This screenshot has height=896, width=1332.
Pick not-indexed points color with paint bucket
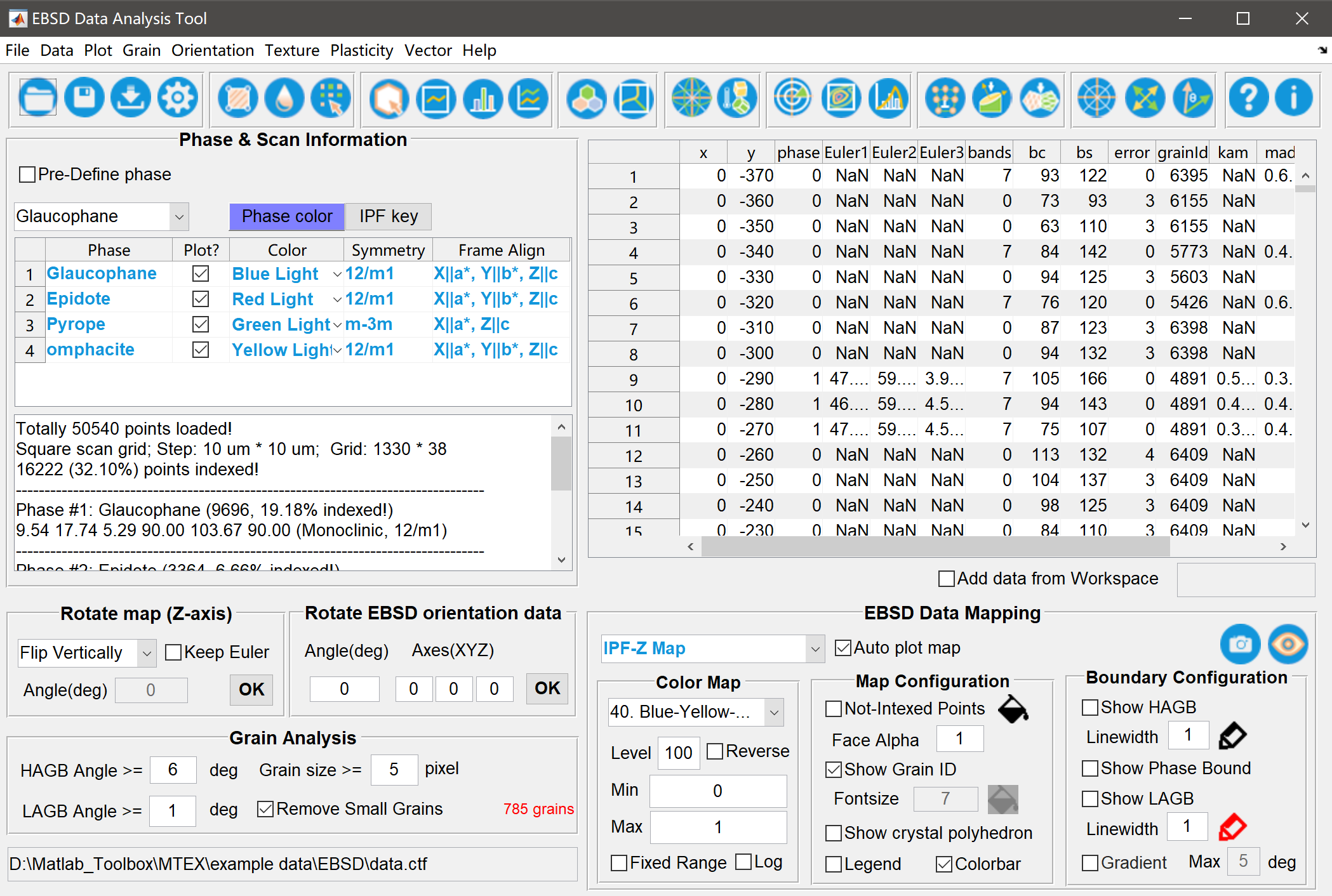[1013, 709]
